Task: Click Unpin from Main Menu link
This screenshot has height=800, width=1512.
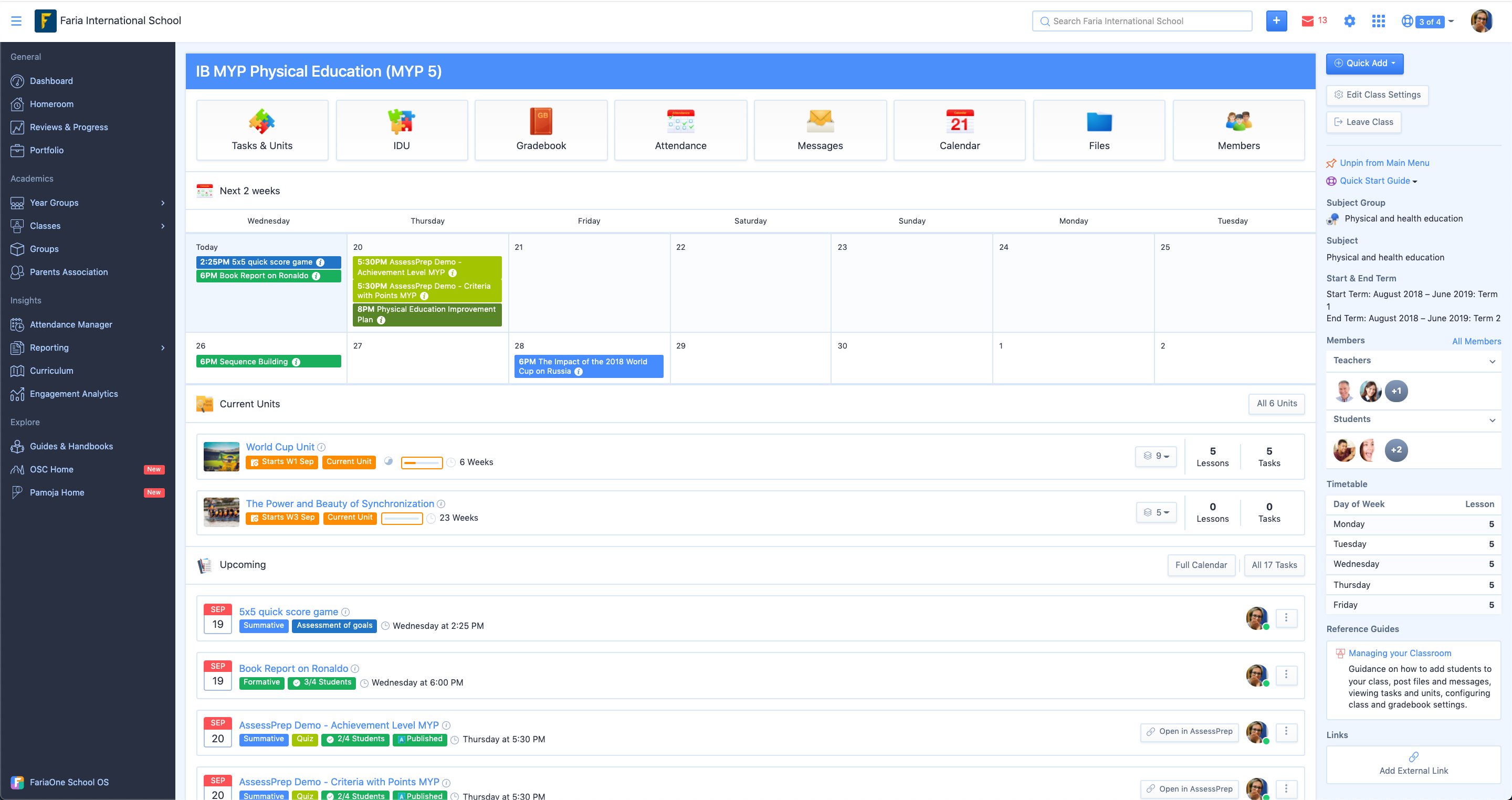Action: coord(1383,163)
